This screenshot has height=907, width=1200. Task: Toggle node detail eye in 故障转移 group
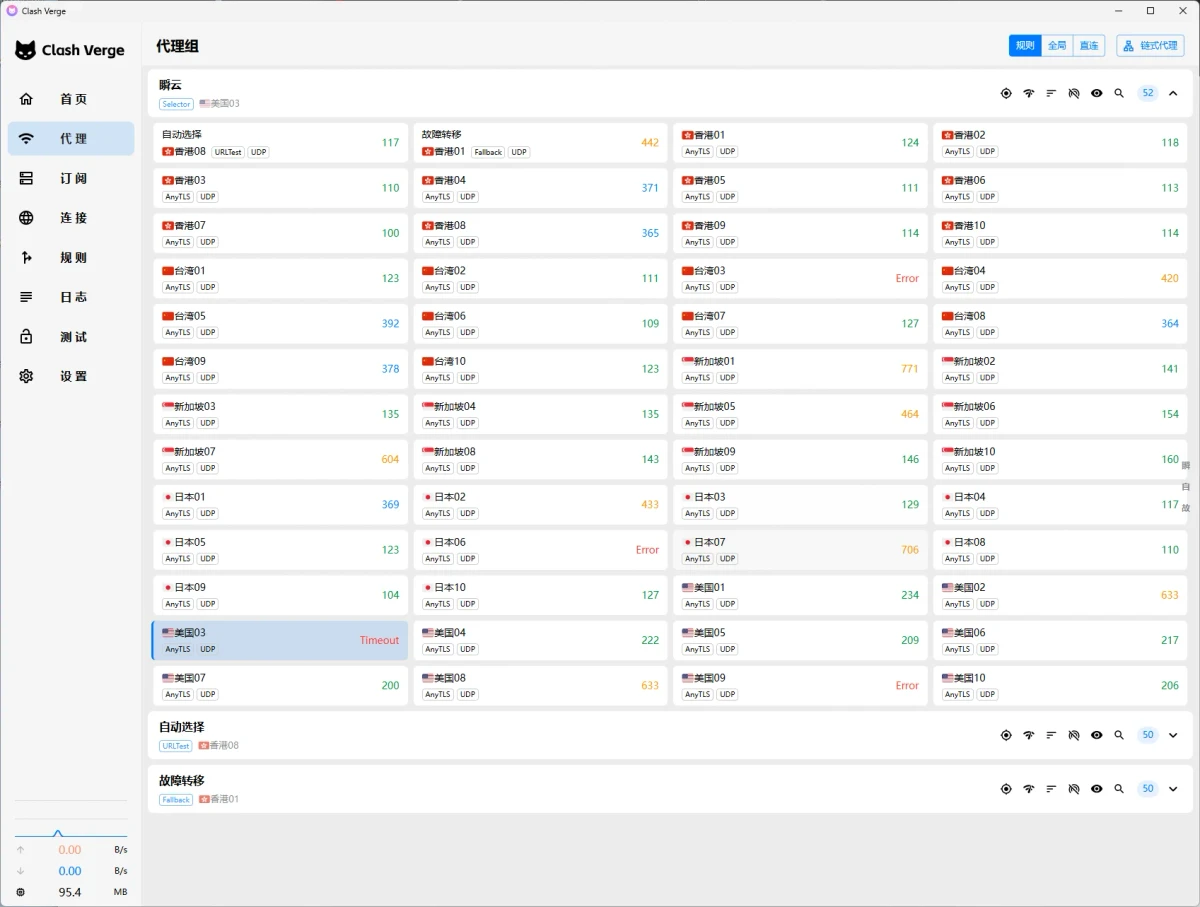tap(1097, 789)
